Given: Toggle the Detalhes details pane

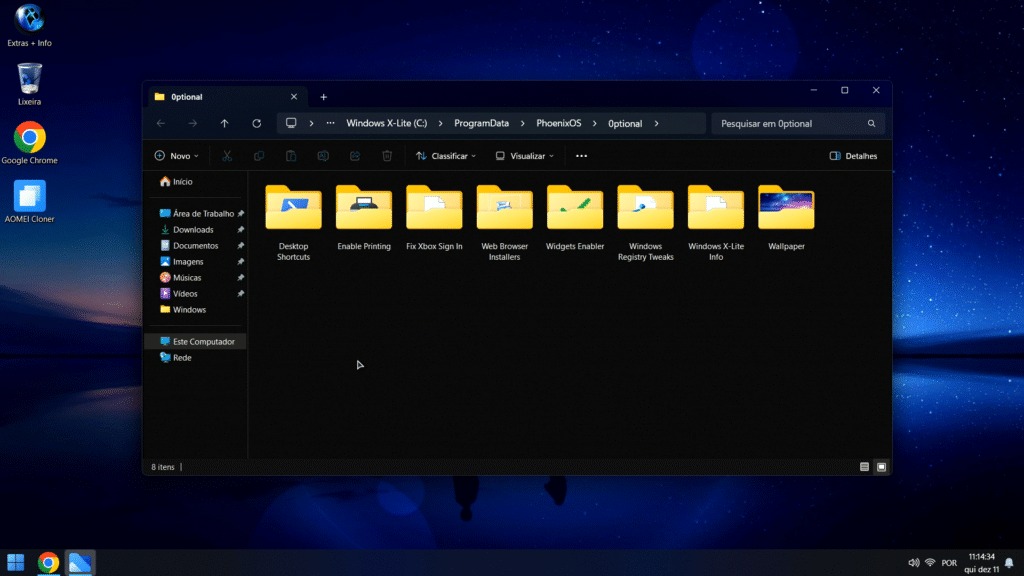Looking at the screenshot, I should pos(853,156).
